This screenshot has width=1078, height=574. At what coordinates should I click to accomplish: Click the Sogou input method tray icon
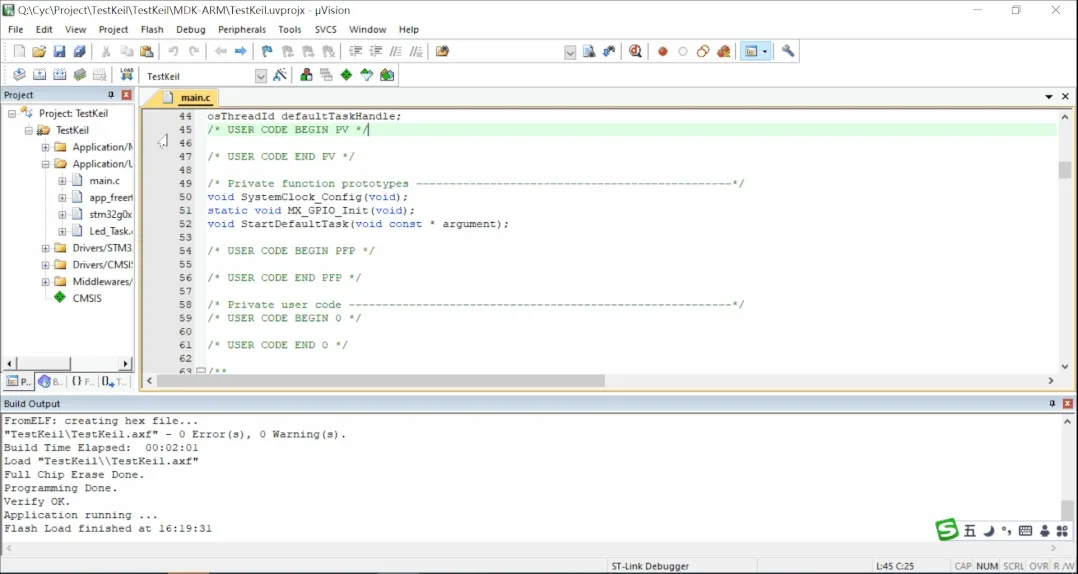947,529
